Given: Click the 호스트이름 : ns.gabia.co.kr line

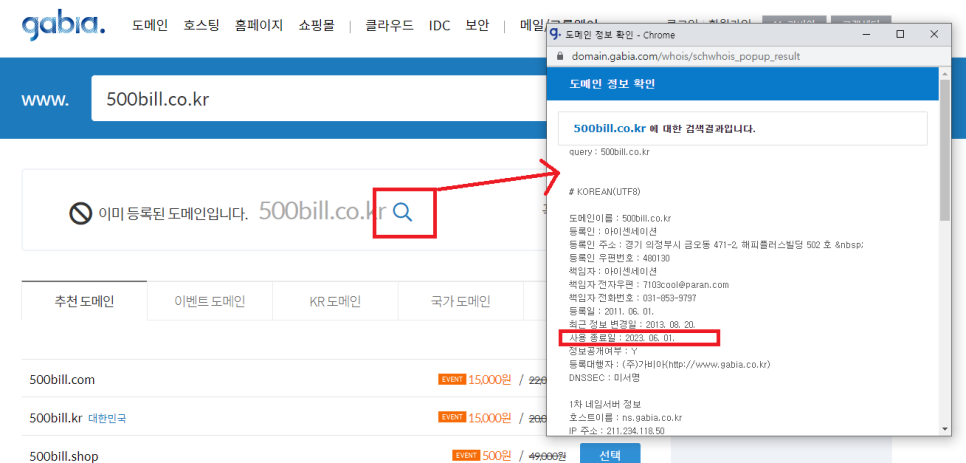Looking at the screenshot, I should [x=625, y=417].
